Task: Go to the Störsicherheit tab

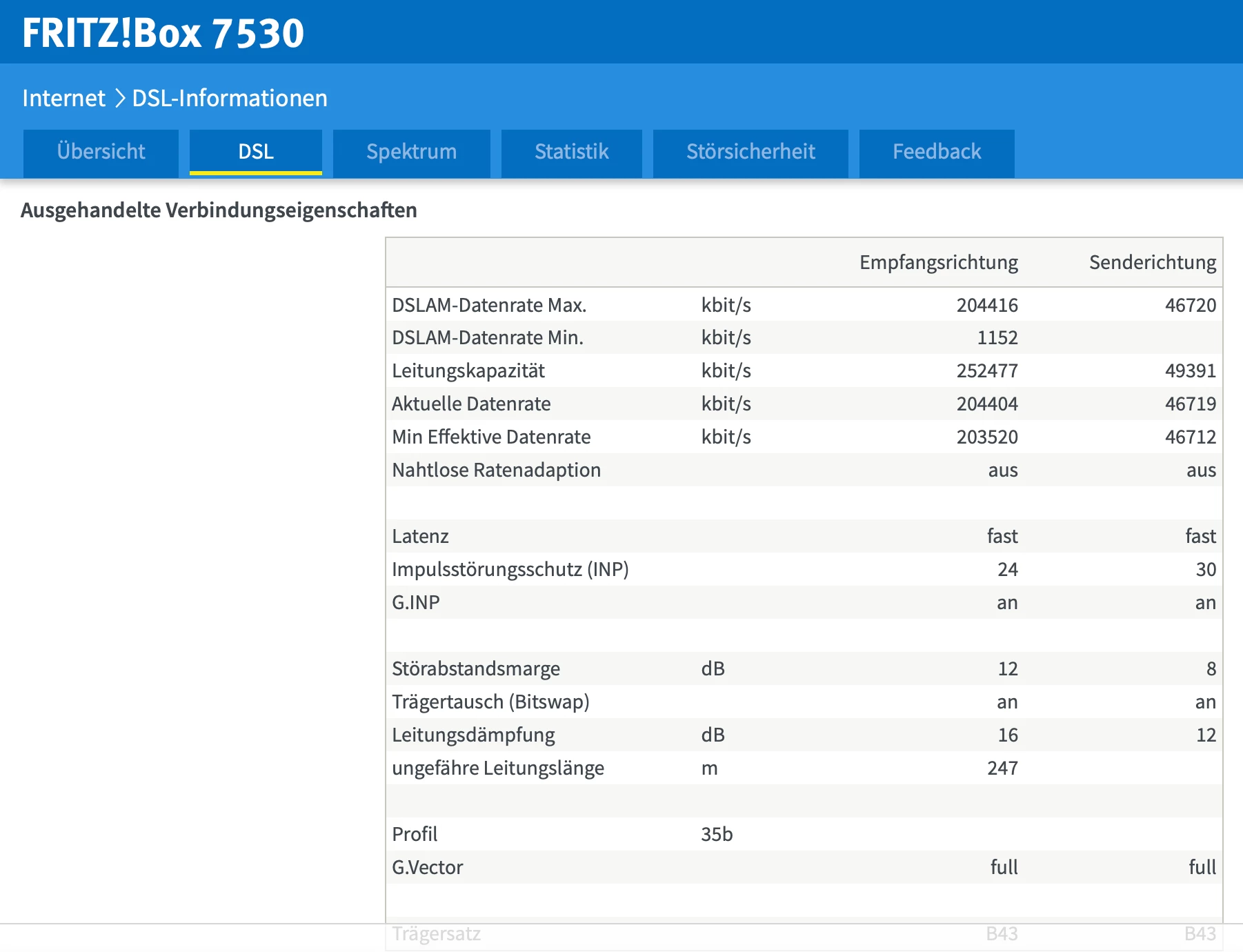Action: tap(750, 152)
